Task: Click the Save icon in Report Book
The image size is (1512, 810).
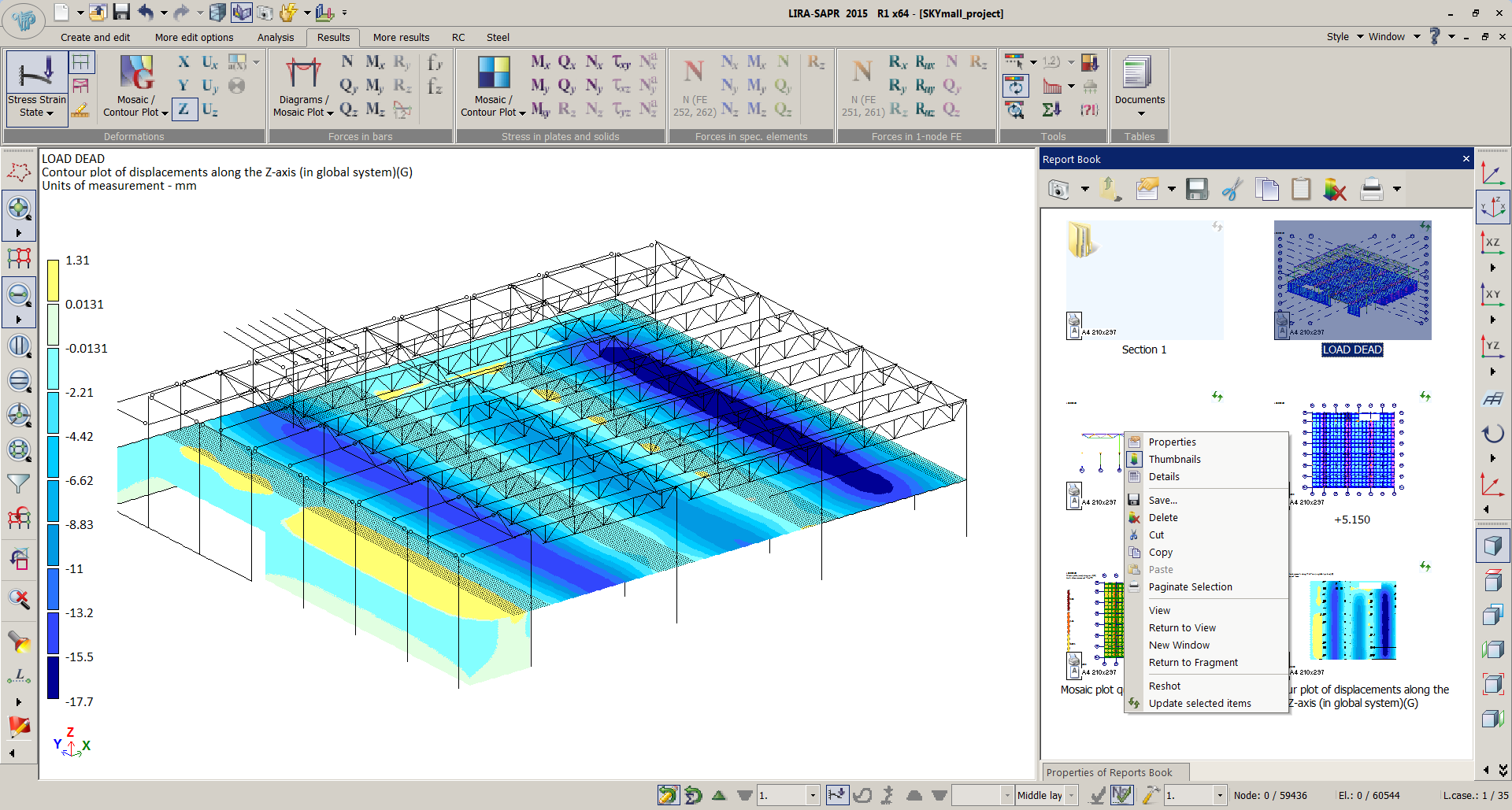Action: pos(1197,189)
